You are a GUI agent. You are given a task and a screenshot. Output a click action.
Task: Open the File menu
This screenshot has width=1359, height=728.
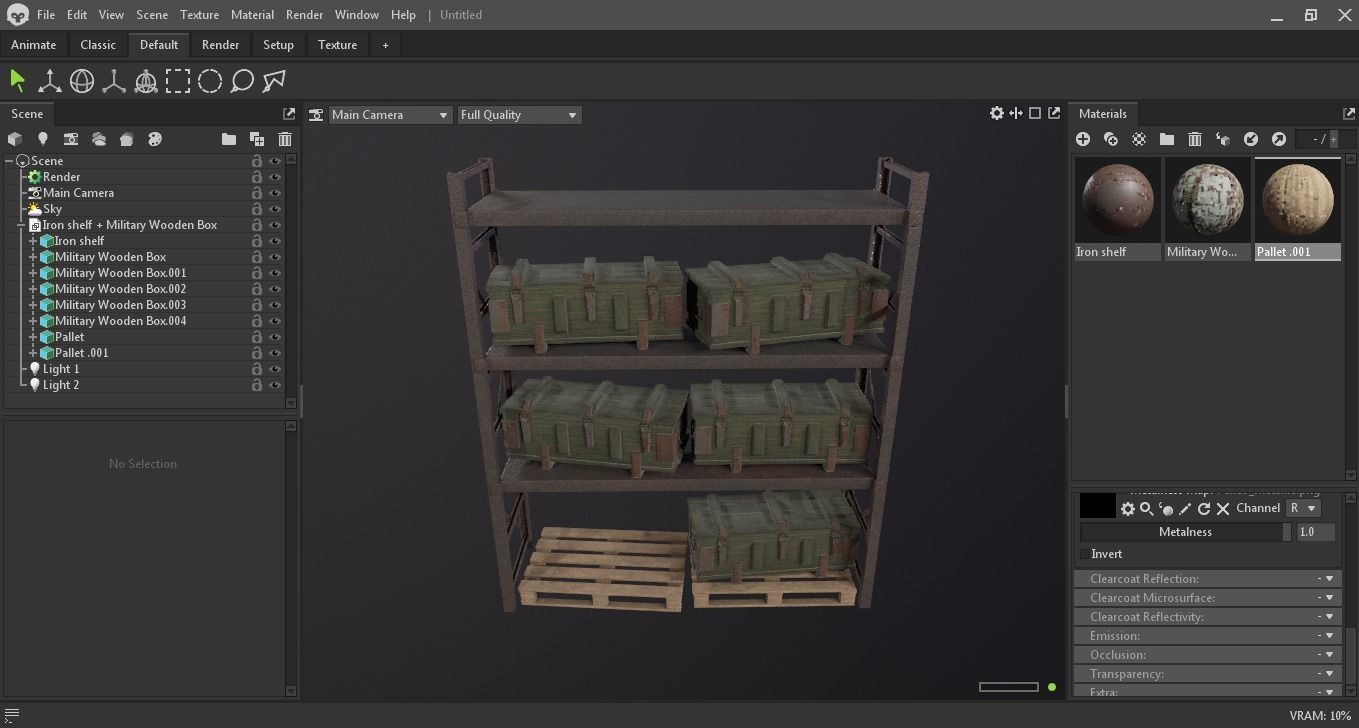pyautogui.click(x=46, y=15)
